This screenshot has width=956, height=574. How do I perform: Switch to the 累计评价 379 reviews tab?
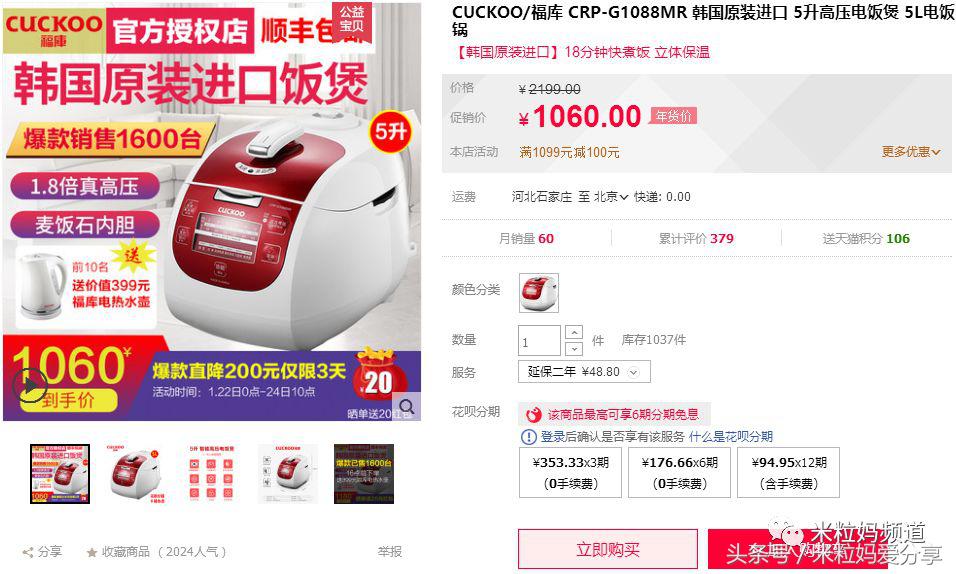pos(696,239)
